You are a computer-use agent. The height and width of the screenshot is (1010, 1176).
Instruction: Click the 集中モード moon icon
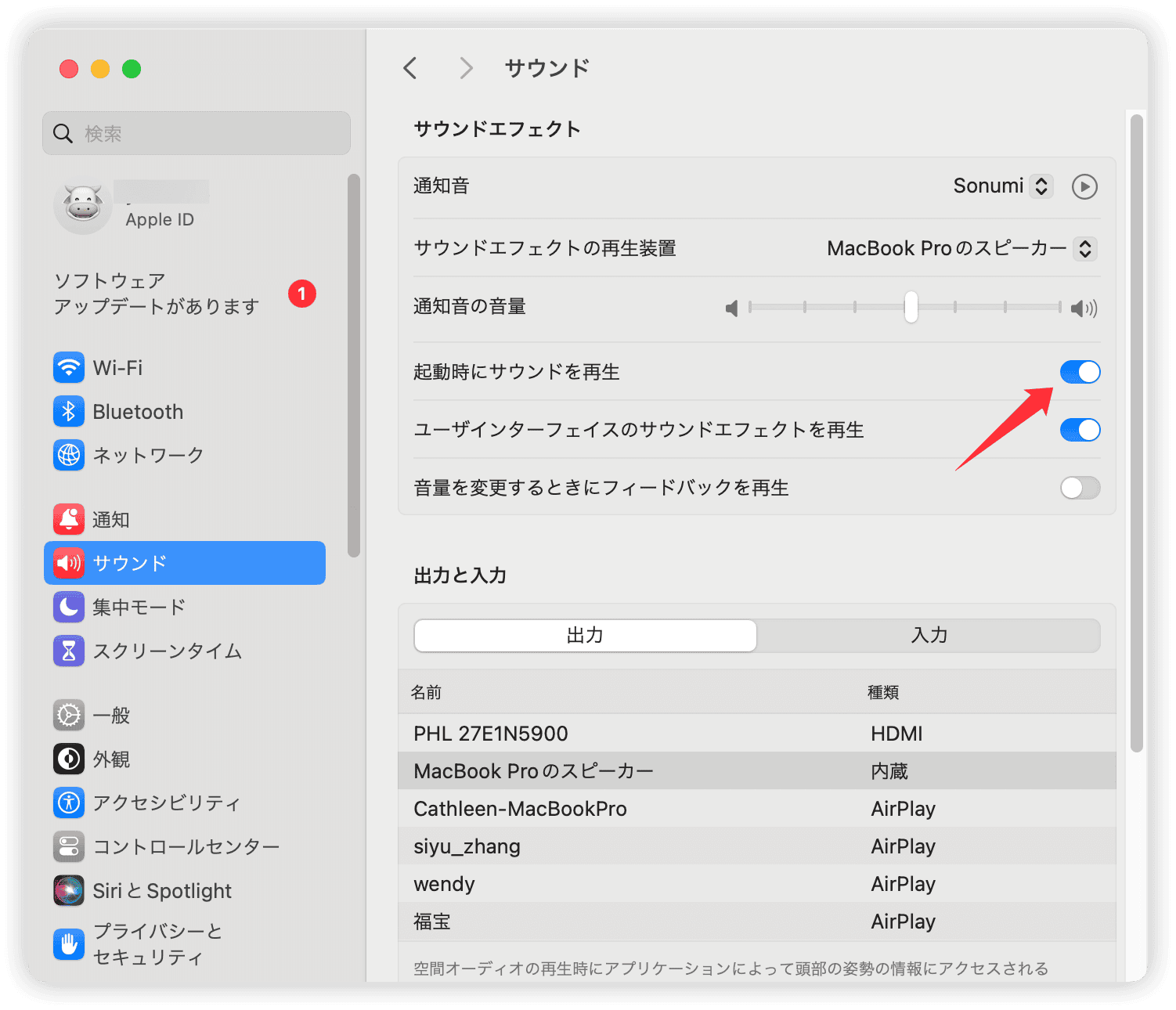tap(69, 607)
